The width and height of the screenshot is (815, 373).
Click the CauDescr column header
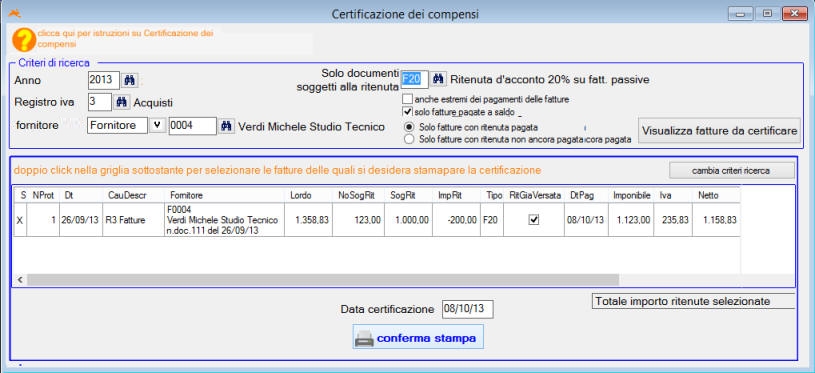[x=134, y=195]
